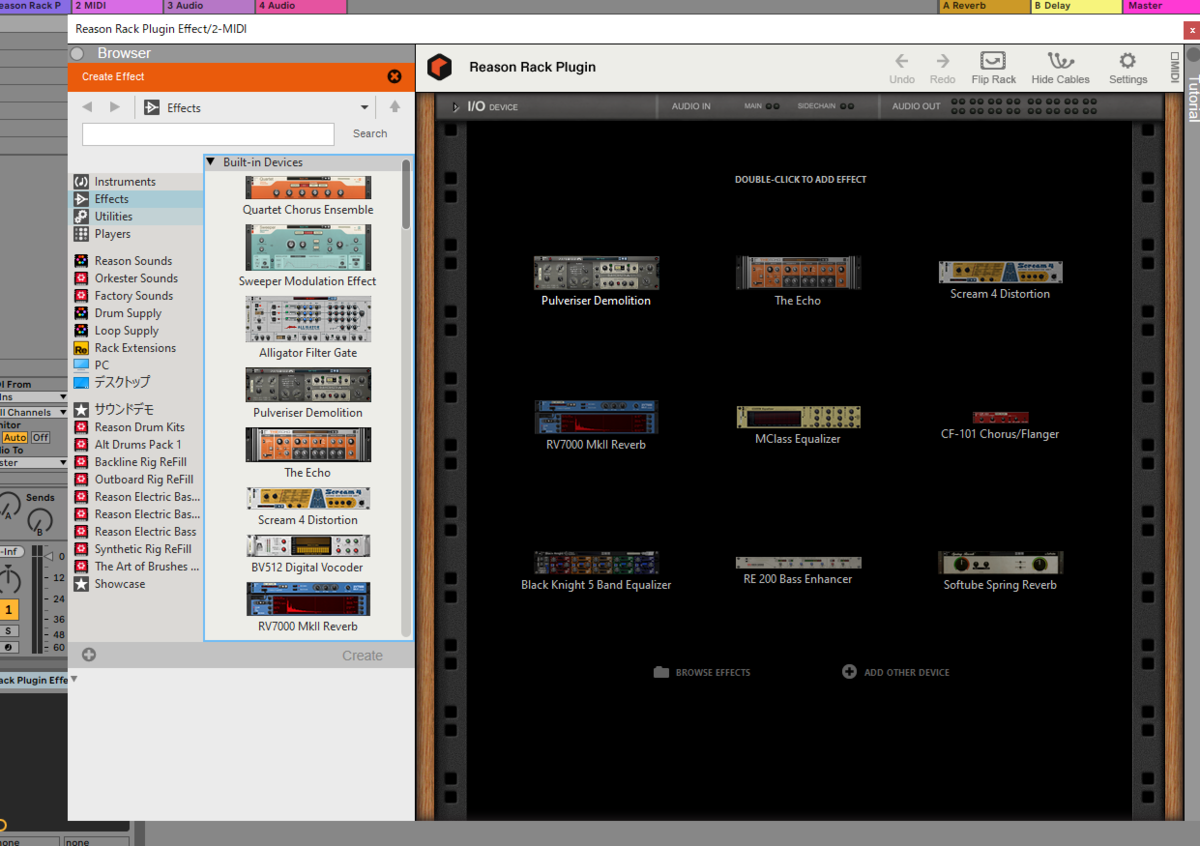Open Reason Rack Plugin Settings gear
The width and height of the screenshot is (1200, 846).
point(1128,61)
